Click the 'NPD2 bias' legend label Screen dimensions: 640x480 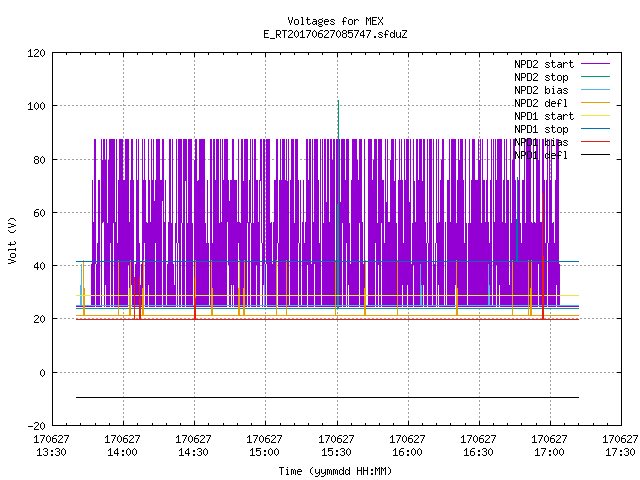point(541,90)
